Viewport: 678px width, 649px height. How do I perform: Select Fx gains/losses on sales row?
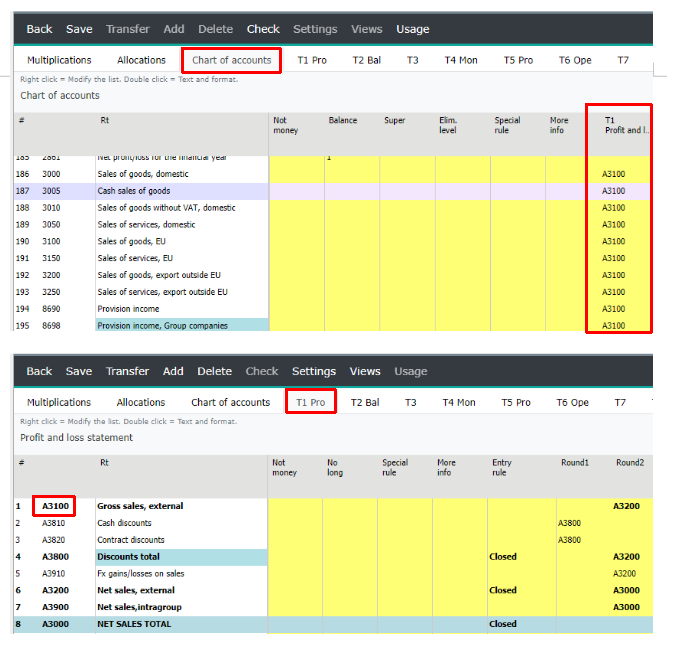click(x=333, y=573)
